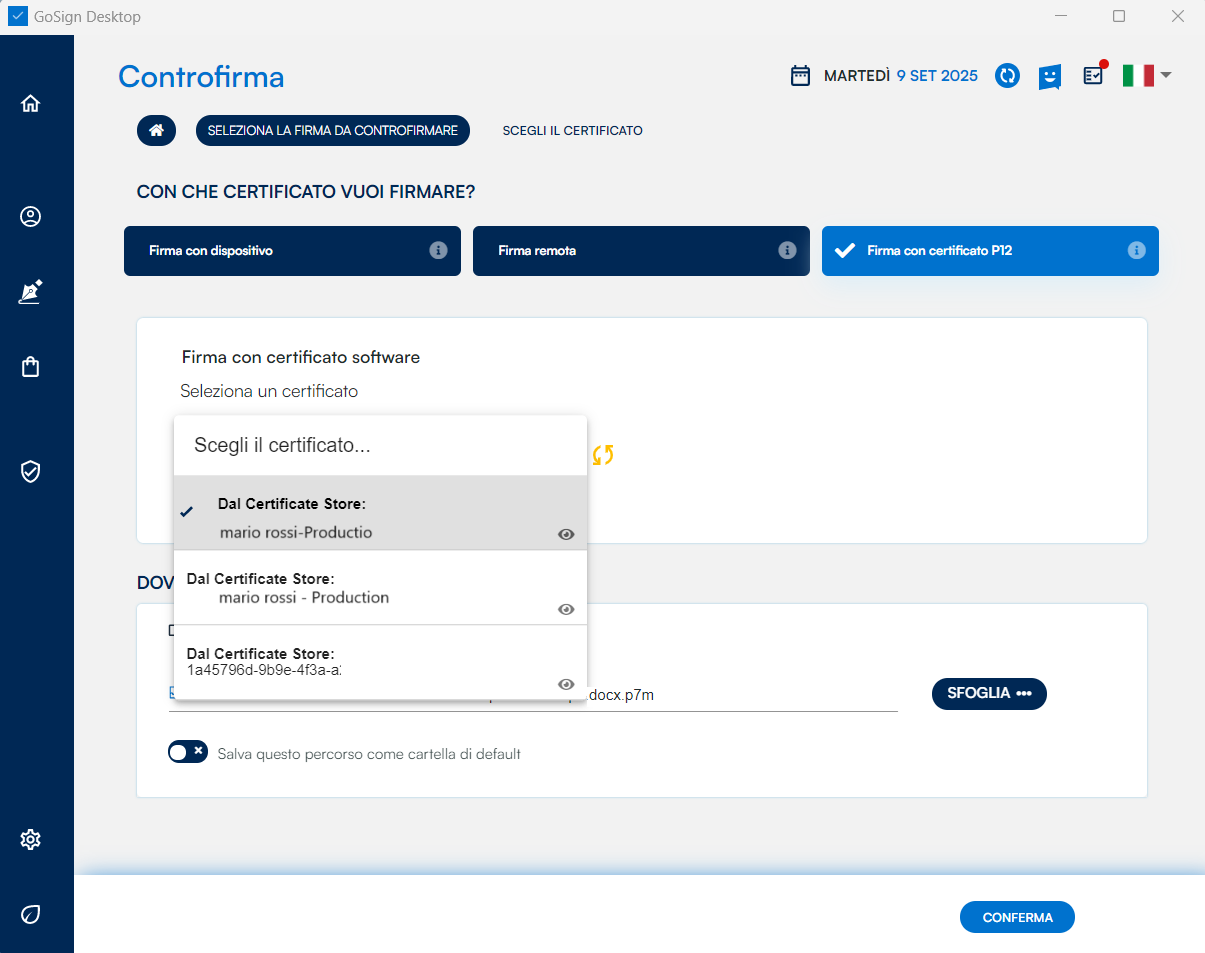Open the notifications checklist icon with red dot
1205x953 pixels.
pyautogui.click(x=1094, y=76)
